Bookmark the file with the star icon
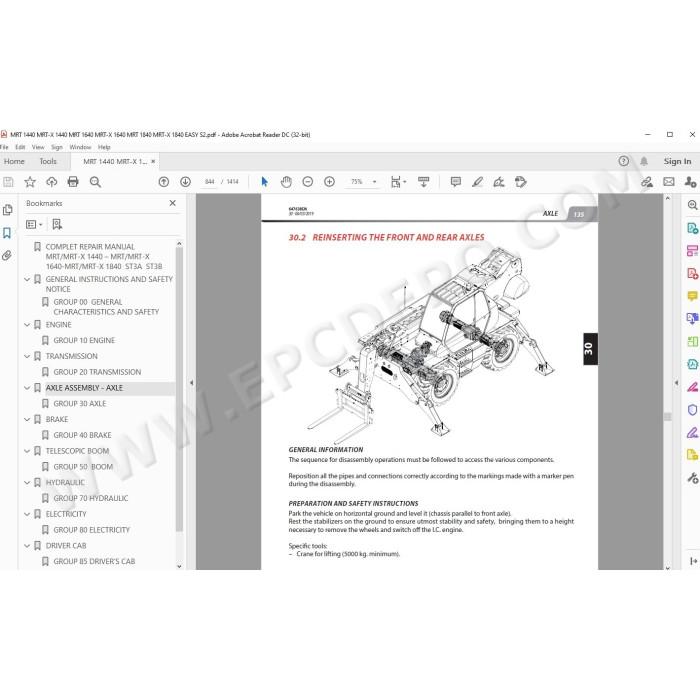Viewport: 700px width, 700px height. point(30,182)
